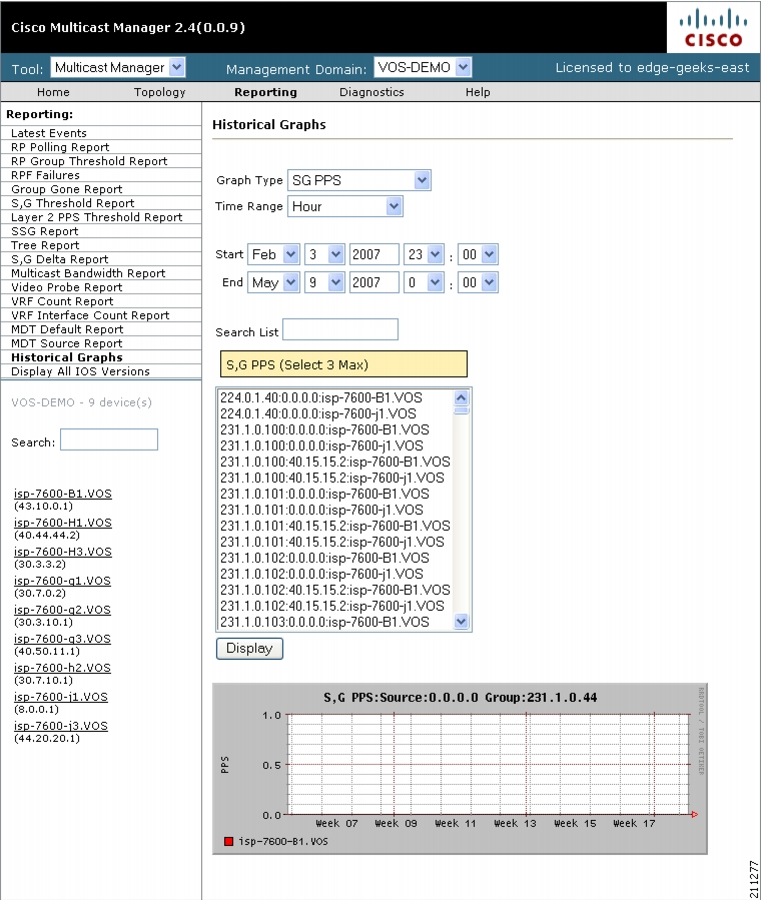The height and width of the screenshot is (920, 780).
Task: Open device isp-7600-h2.VOS link
Action: pos(62,668)
